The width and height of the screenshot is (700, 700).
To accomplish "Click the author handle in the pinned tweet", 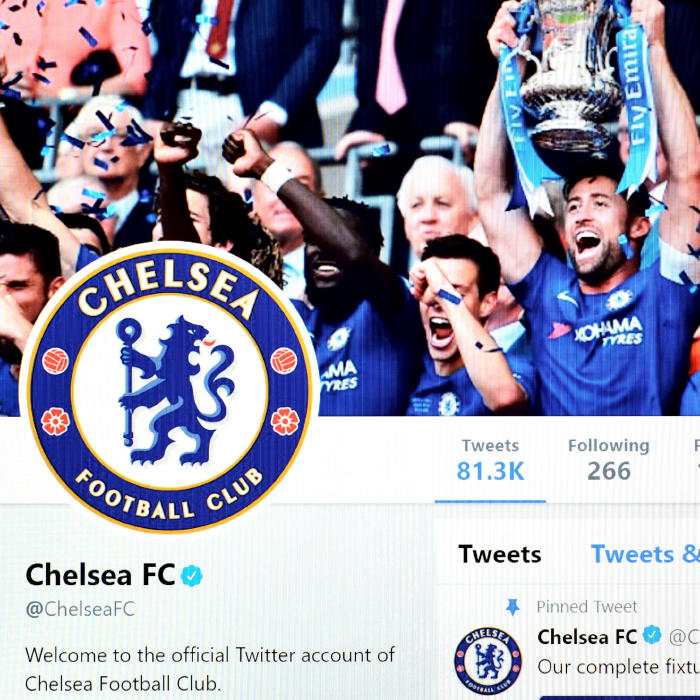I will click(684, 637).
